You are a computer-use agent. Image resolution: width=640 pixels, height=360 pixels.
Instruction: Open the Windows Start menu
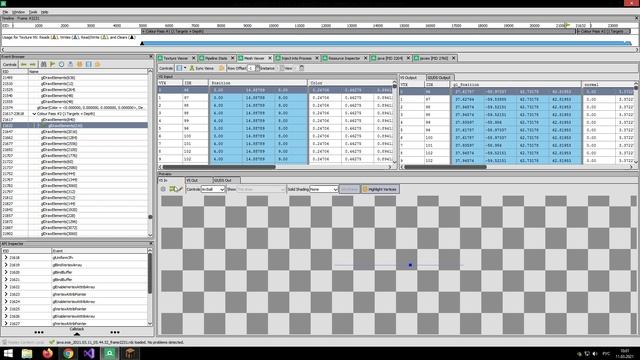point(8,353)
